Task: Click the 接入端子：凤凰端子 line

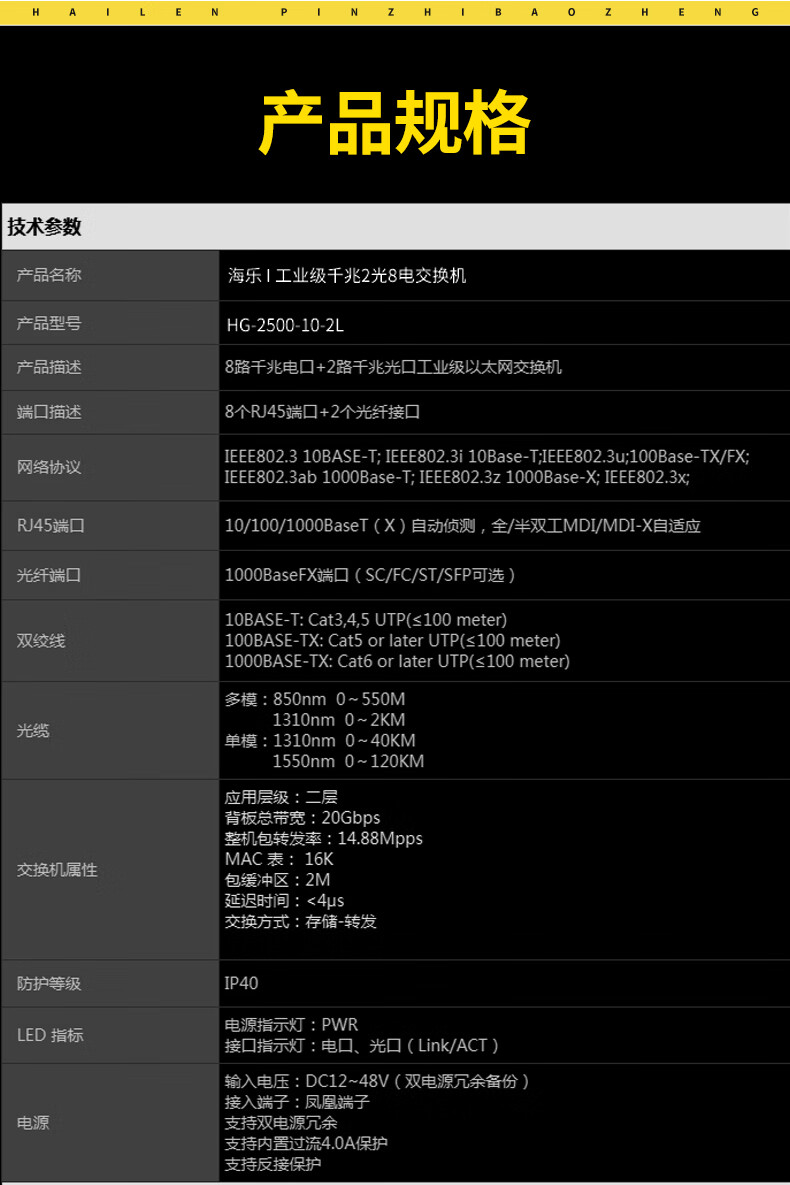Action: click(297, 1103)
